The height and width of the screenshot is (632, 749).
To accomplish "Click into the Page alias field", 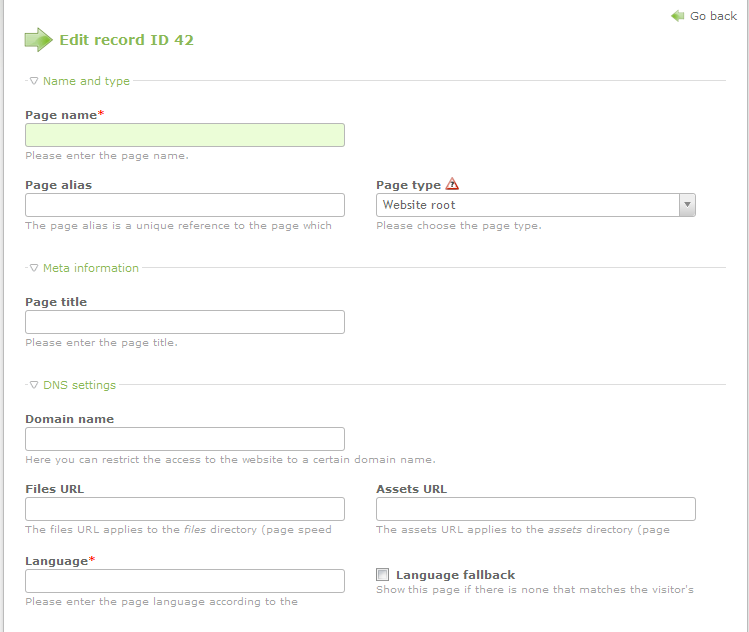I will coord(185,205).
